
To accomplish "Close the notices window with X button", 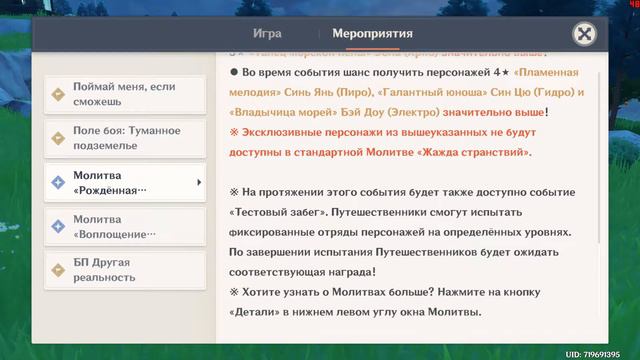I will pos(584,34).
